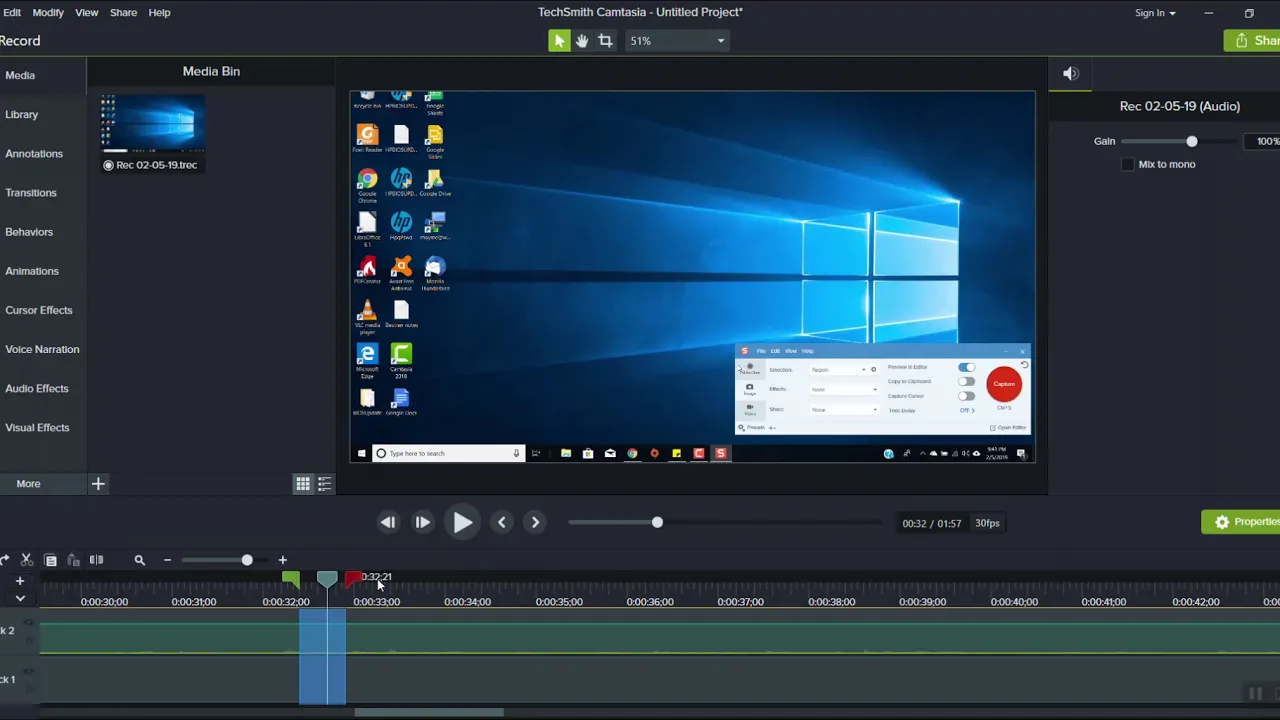This screenshot has width=1280, height=720.
Task: Click the horizontal timeline scrollbar
Action: click(x=429, y=713)
